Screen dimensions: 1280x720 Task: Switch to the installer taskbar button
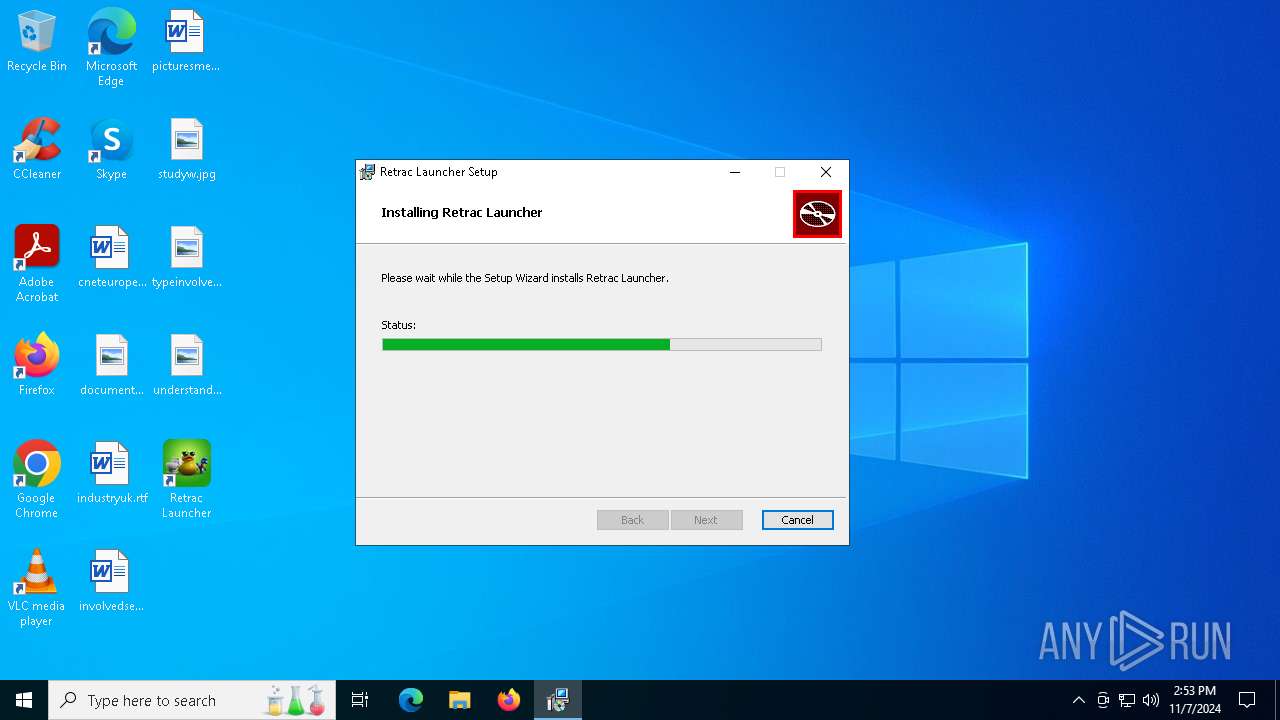pos(558,700)
